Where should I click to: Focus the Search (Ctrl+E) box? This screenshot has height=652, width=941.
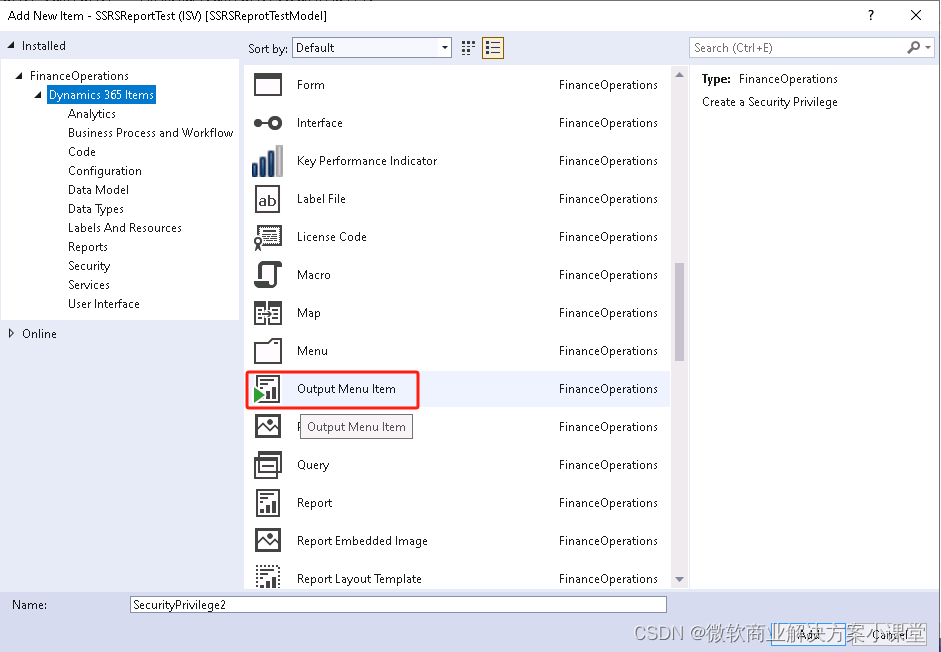coord(798,47)
